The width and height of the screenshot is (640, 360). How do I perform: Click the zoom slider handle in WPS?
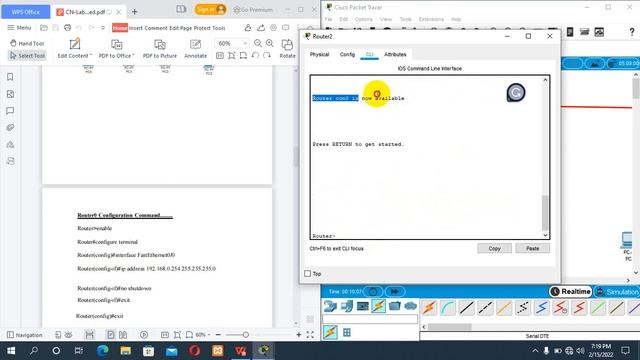click(x=246, y=335)
